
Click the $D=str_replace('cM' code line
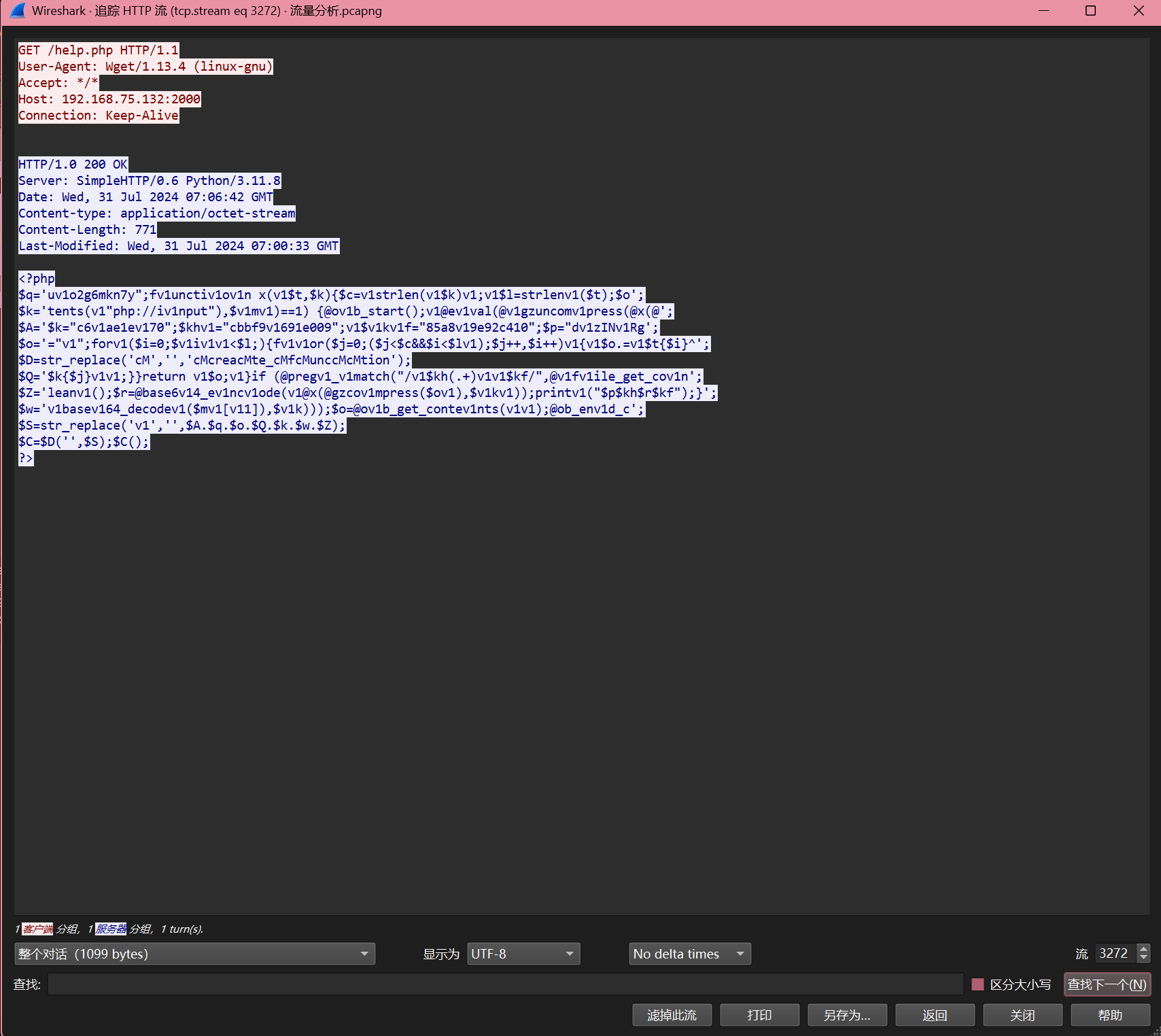pos(215,360)
